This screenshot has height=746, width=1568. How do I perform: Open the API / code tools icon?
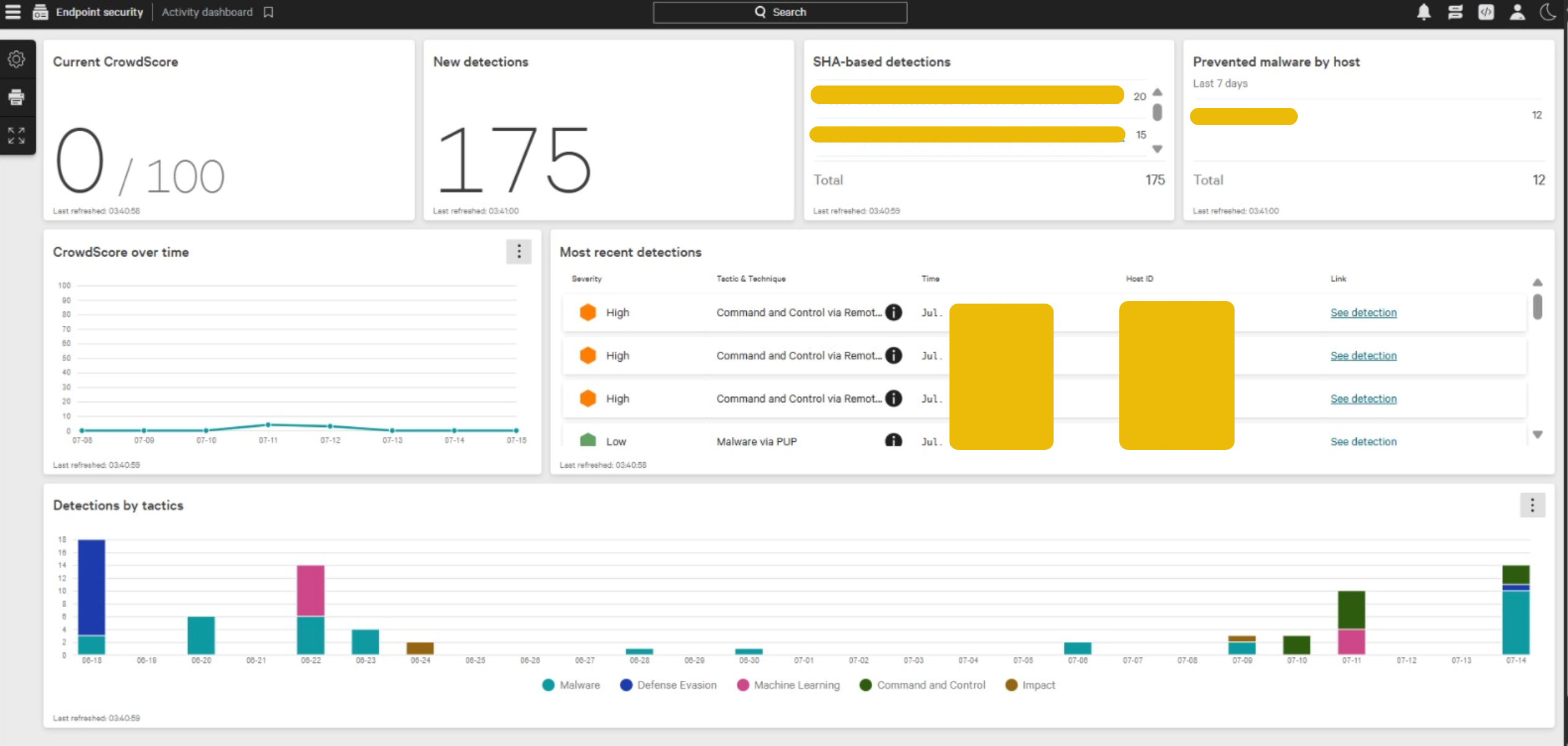click(x=1486, y=12)
